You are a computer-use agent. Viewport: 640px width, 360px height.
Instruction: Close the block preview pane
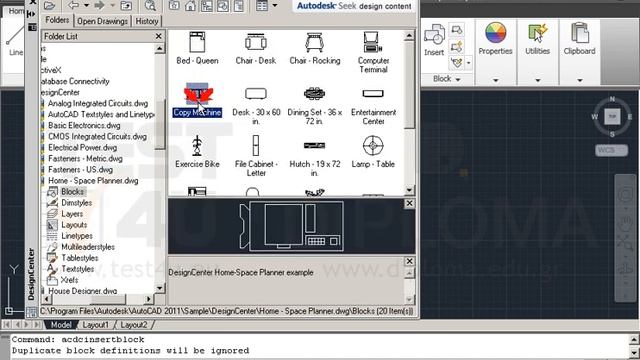pos(409,203)
